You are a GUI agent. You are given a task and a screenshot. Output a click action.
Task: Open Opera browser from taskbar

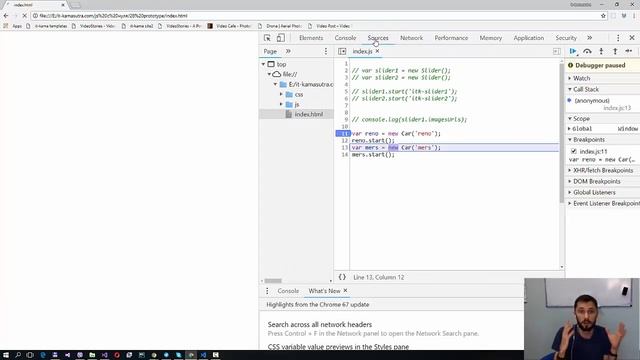117,355
